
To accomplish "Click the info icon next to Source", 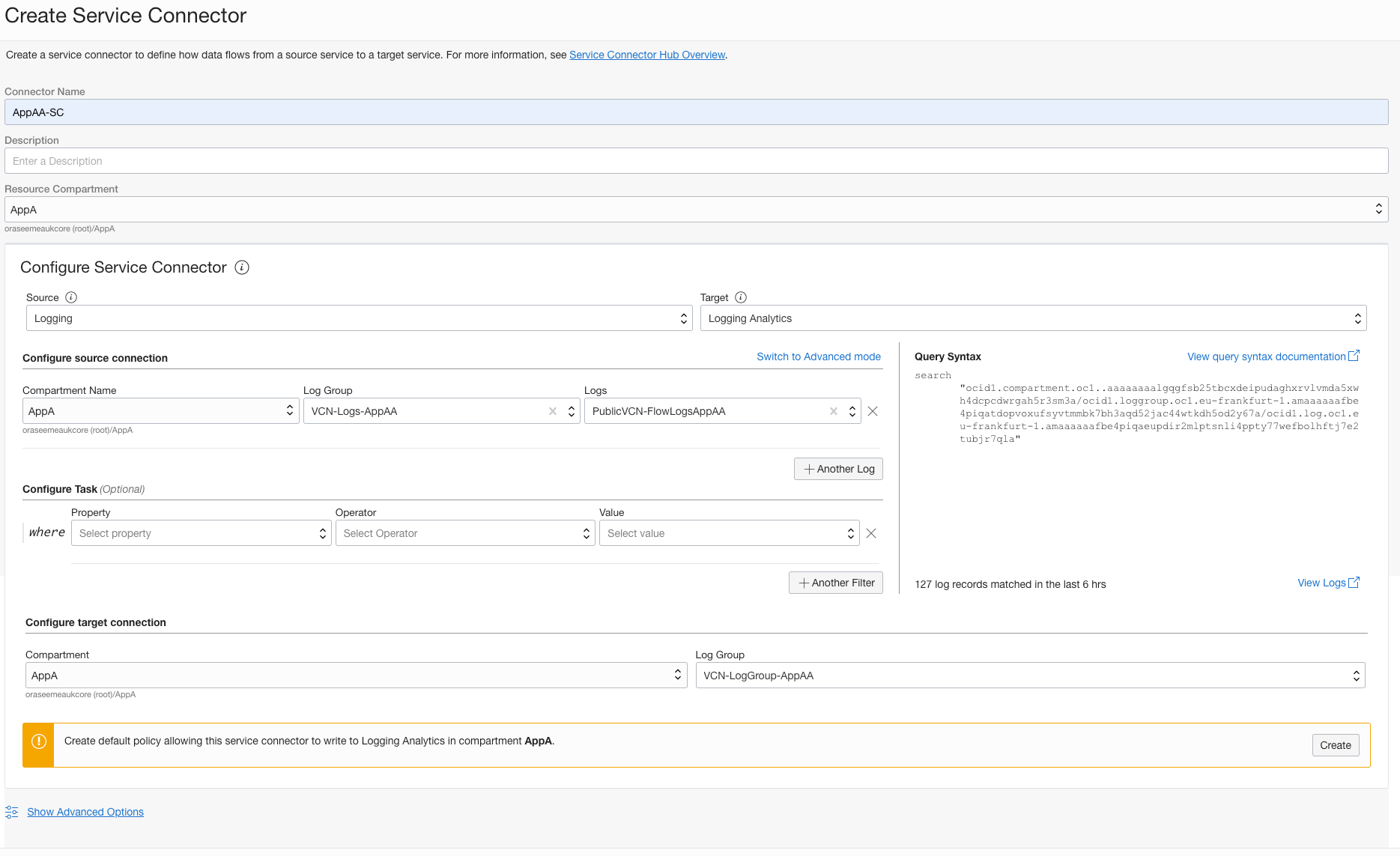I will click(71, 297).
